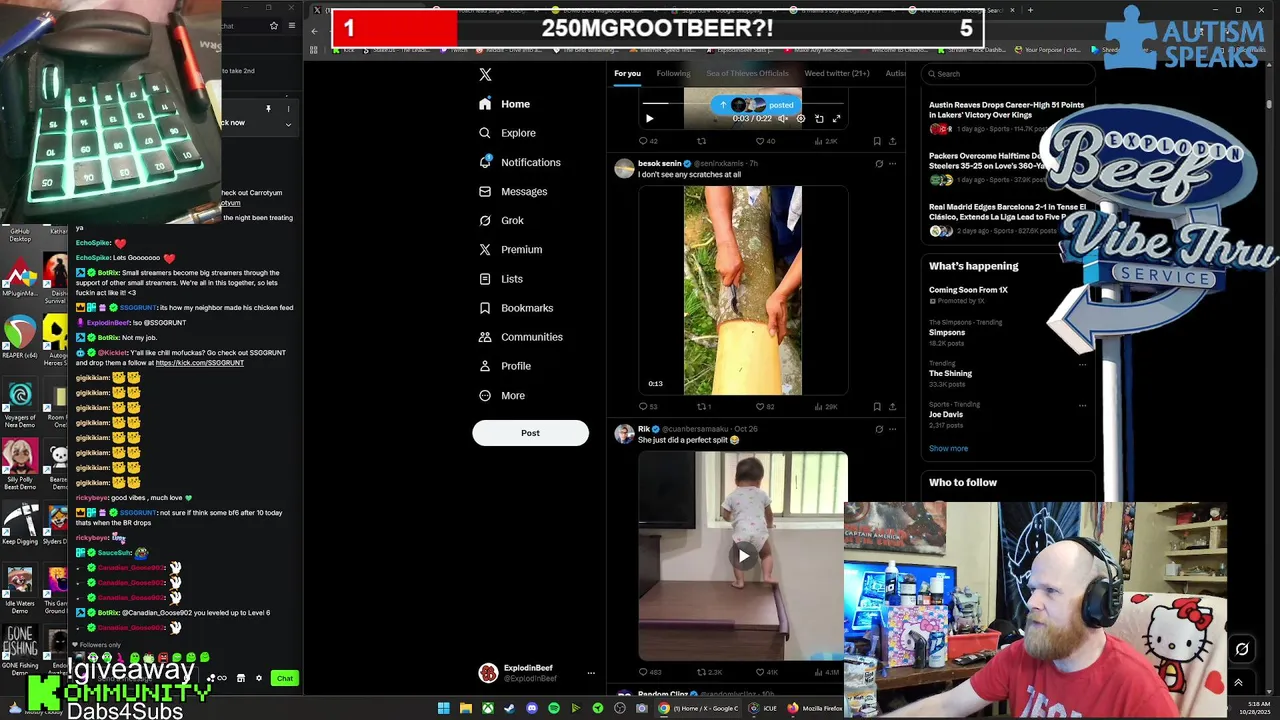The image size is (1280, 720).
Task: Reply to besok senin post with 53 replies
Action: pyautogui.click(x=647, y=407)
